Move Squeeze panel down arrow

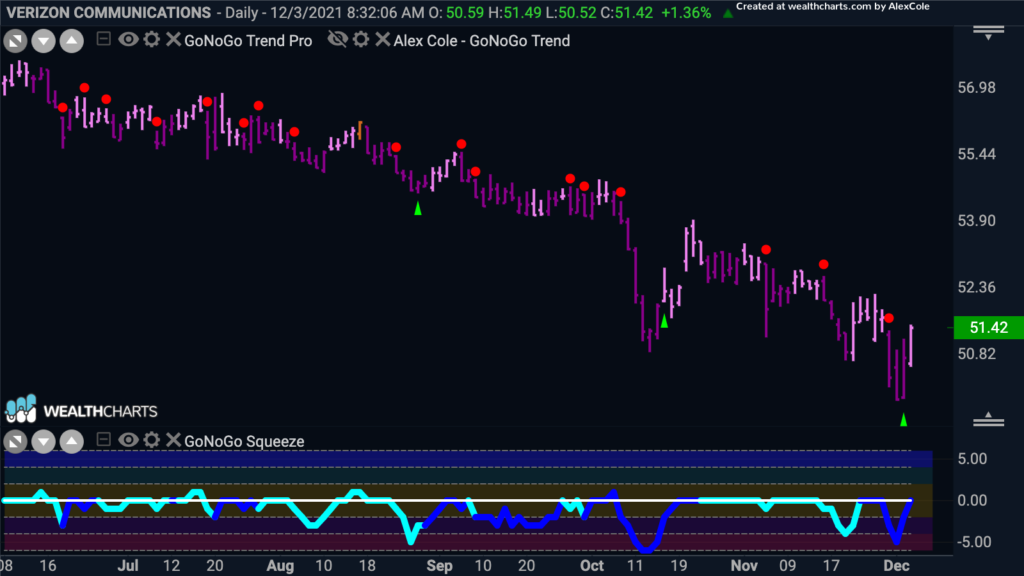pos(43,441)
